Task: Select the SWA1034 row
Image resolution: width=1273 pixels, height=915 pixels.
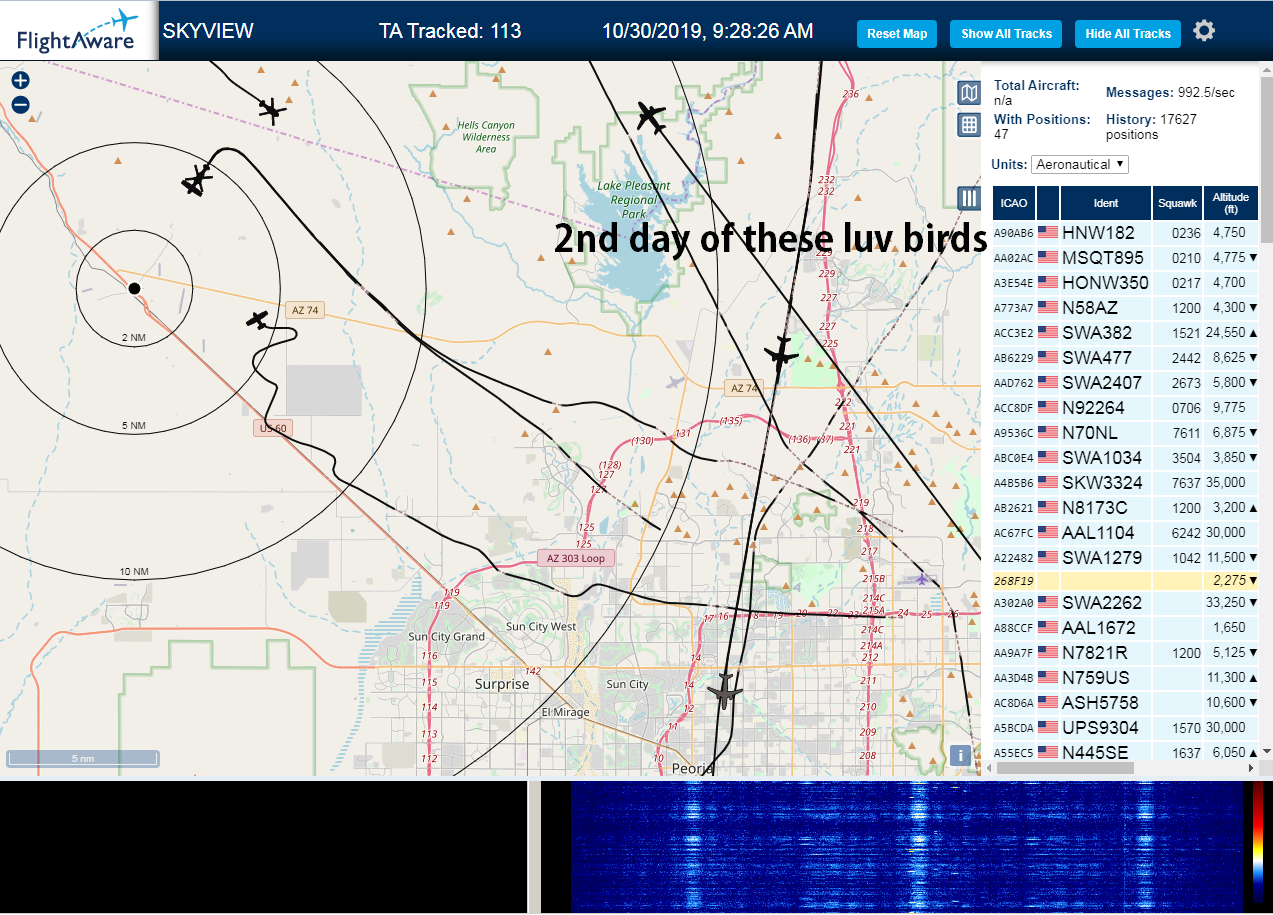Action: pos(1126,458)
